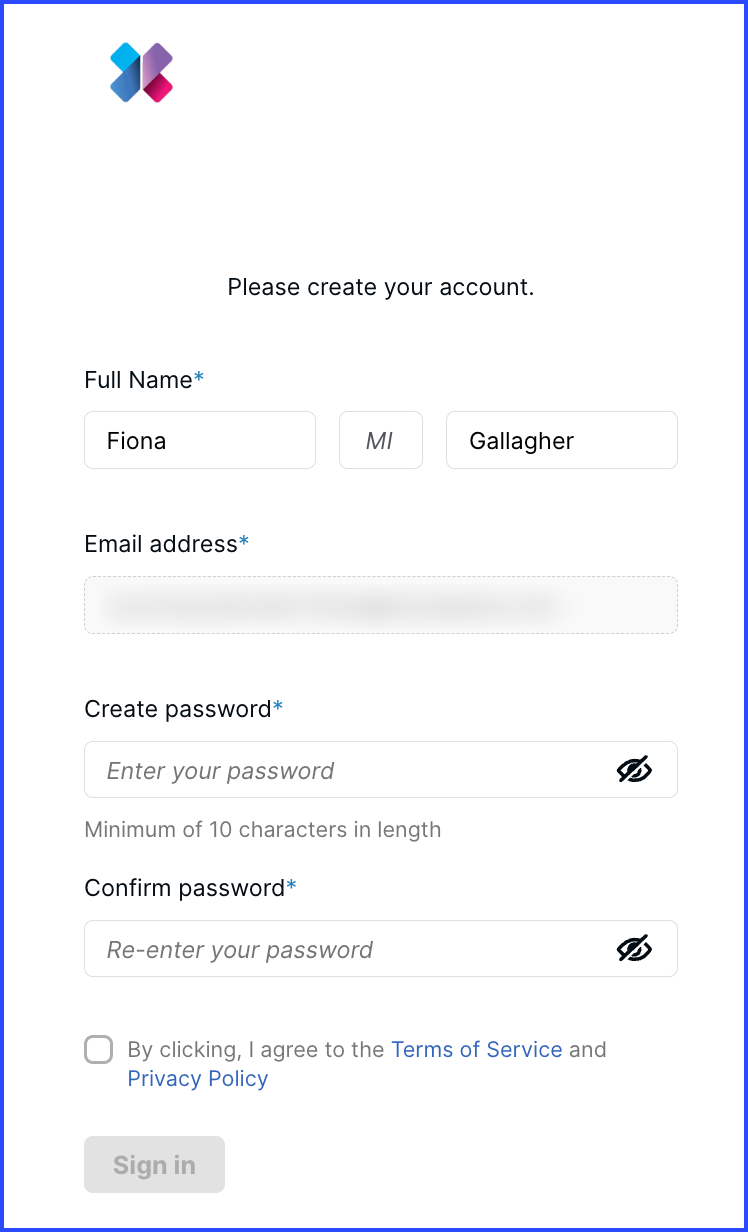The height and width of the screenshot is (1232, 748).
Task: Focus the Re-enter your password input
Action: click(381, 949)
